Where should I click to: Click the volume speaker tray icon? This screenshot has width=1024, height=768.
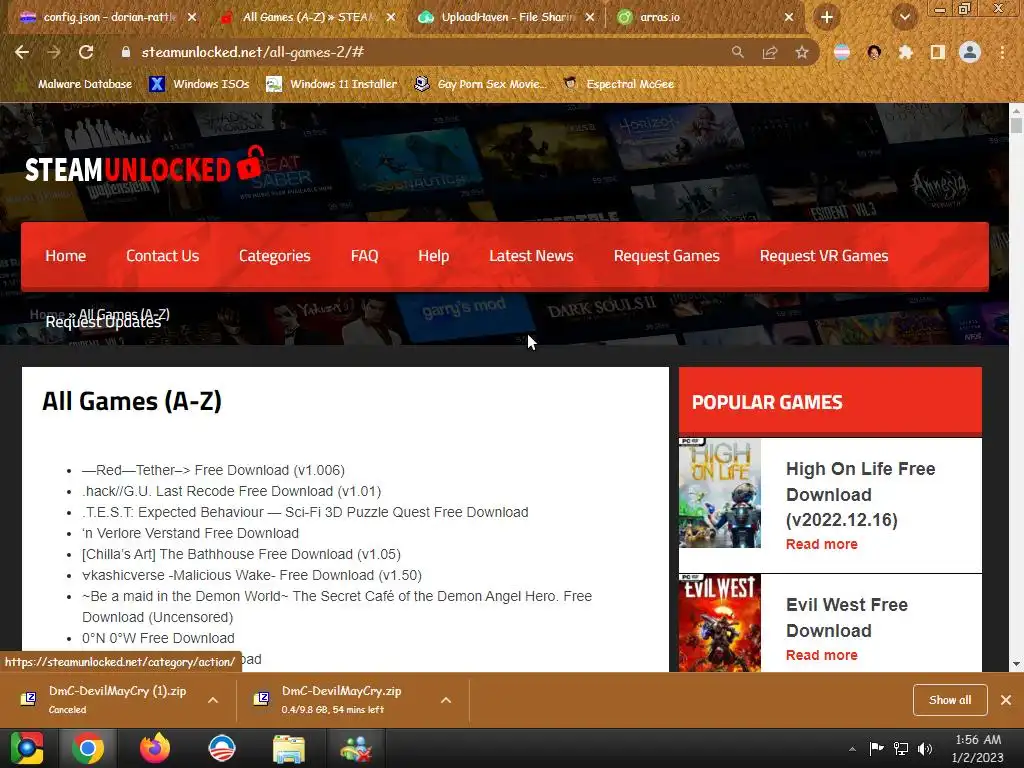(x=925, y=749)
